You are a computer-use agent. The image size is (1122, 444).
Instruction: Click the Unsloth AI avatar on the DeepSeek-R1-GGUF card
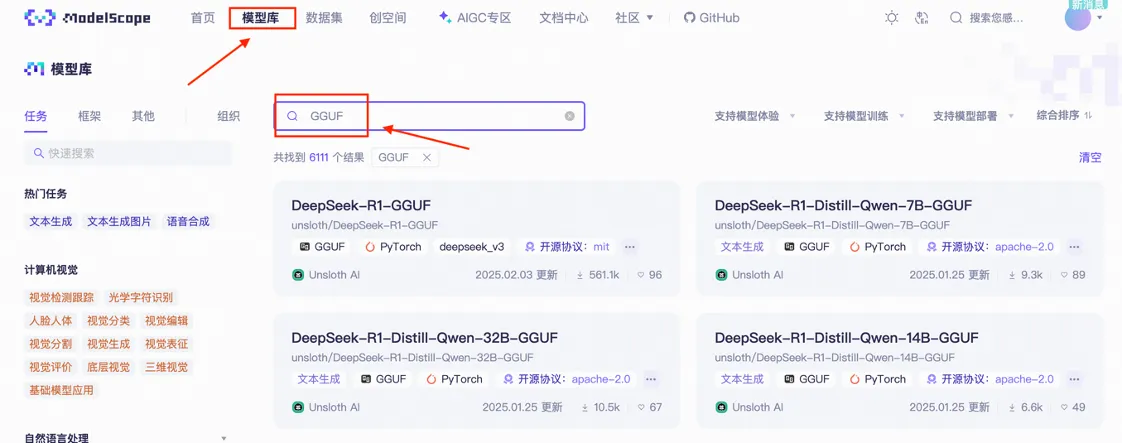pos(298,275)
